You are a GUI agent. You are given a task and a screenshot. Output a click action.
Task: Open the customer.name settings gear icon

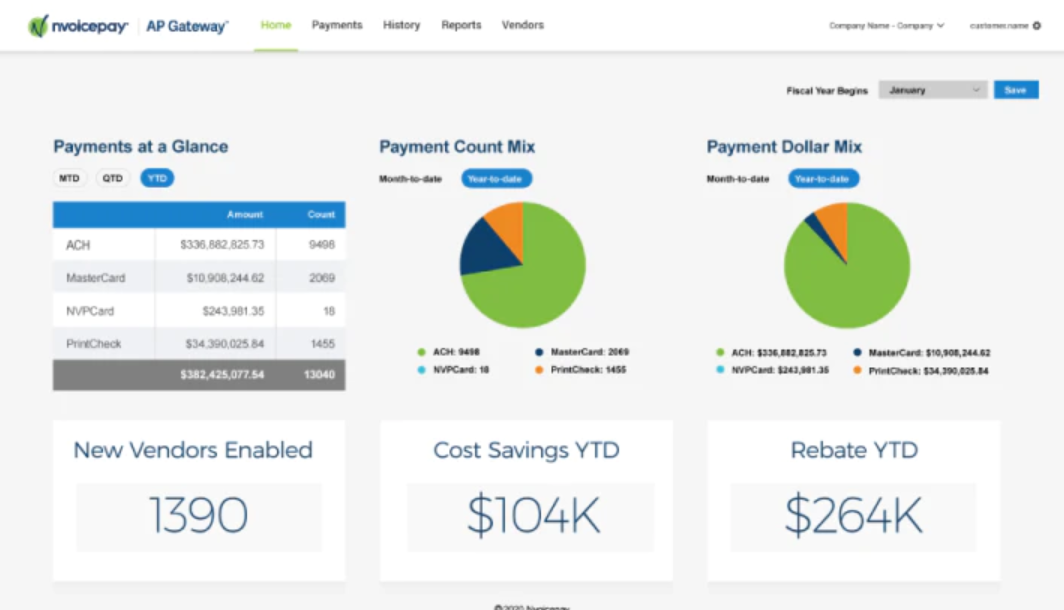tap(1034, 26)
